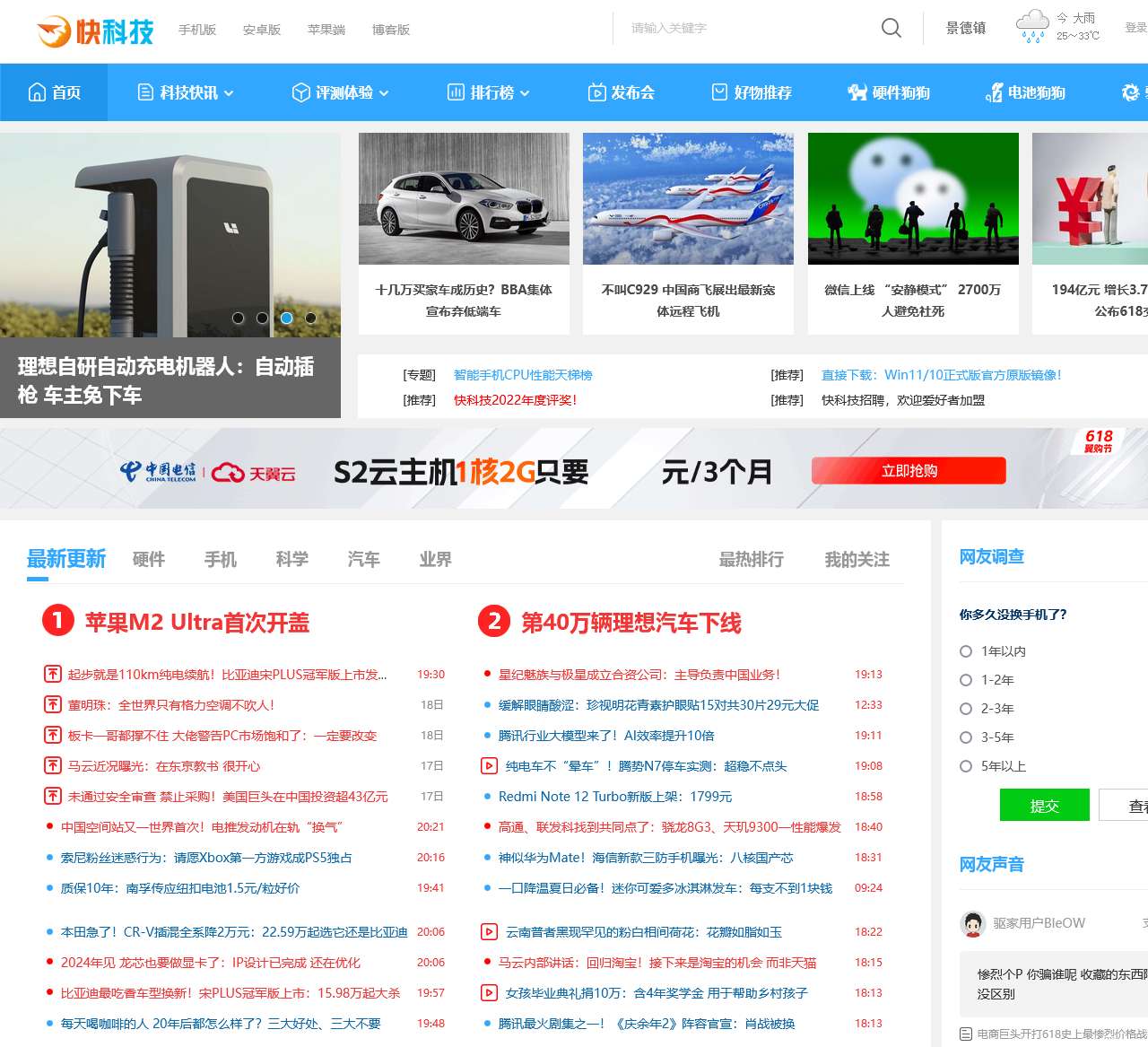This screenshot has width=1148, height=1047.
Task: Select the highlighted blue third carousel dot
Action: [286, 318]
